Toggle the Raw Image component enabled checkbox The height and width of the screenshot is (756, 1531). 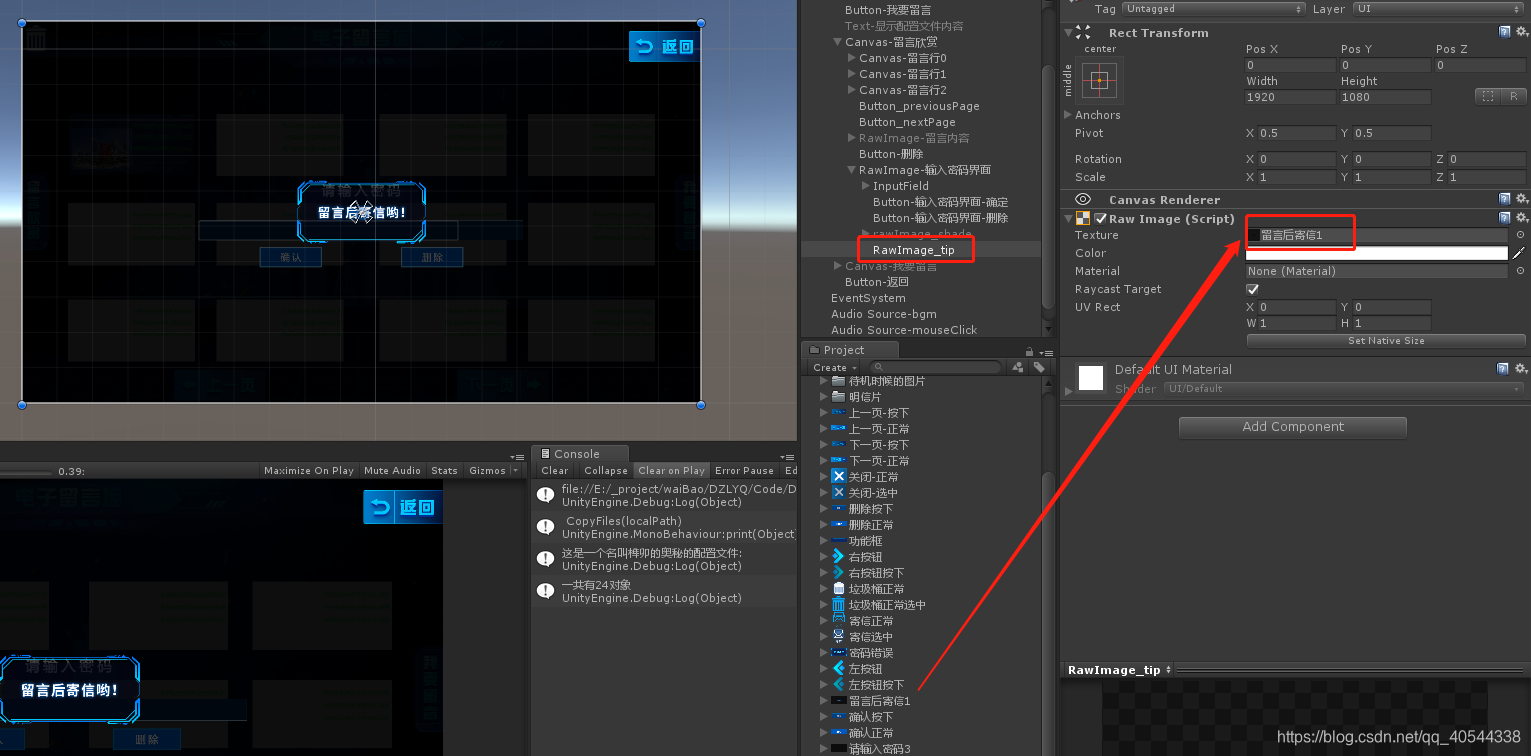point(1101,219)
